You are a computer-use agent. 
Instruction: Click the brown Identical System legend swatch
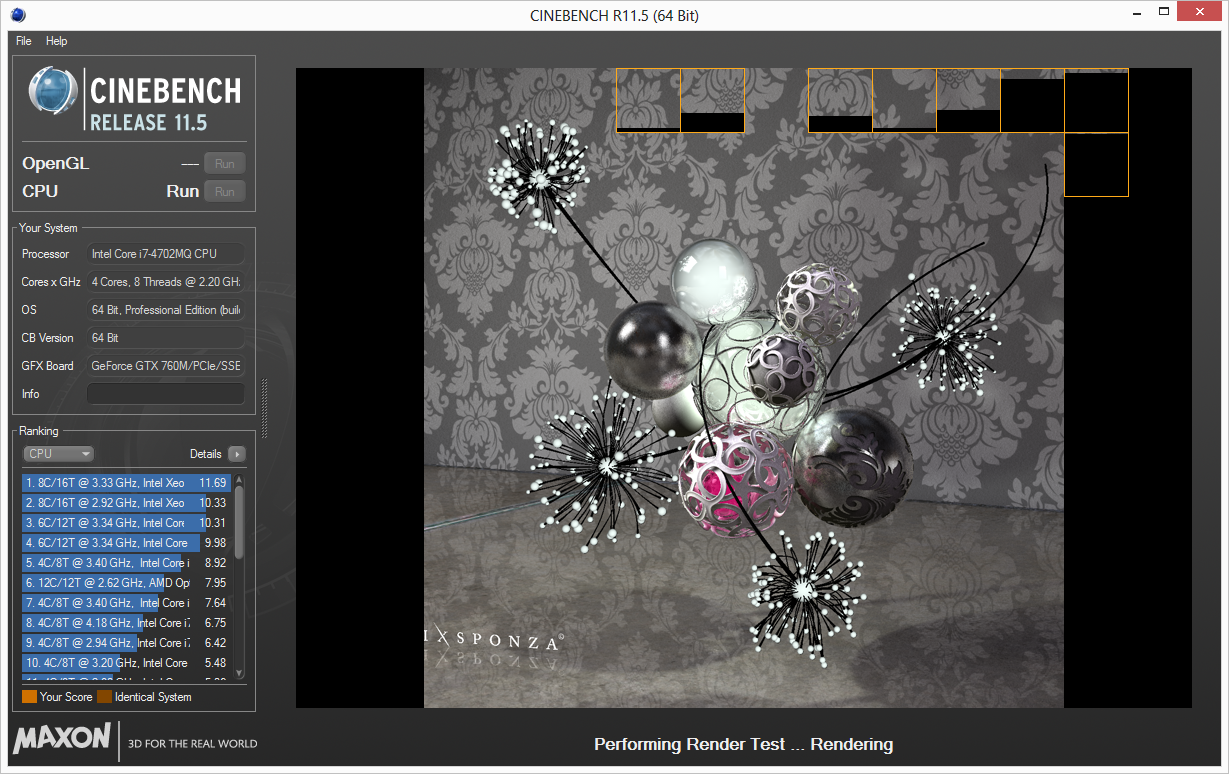tap(104, 697)
